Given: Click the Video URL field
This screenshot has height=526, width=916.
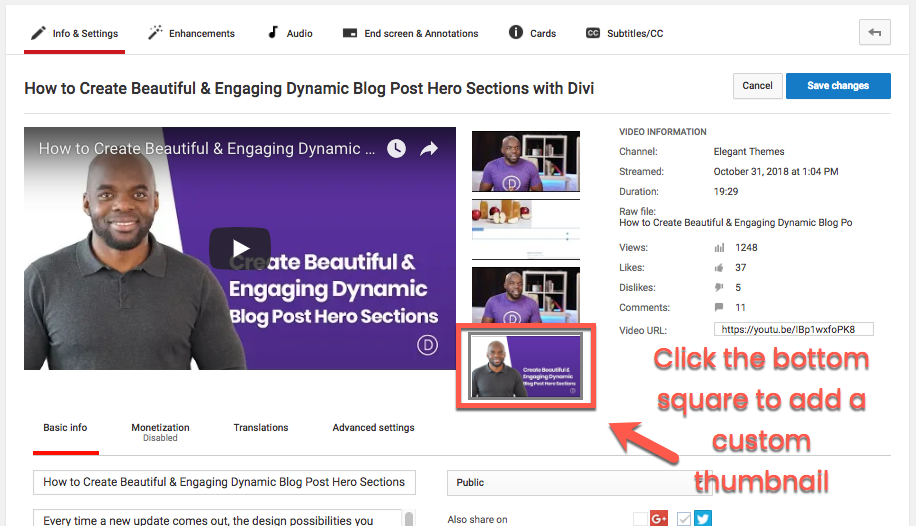Looking at the screenshot, I should click(x=793, y=330).
